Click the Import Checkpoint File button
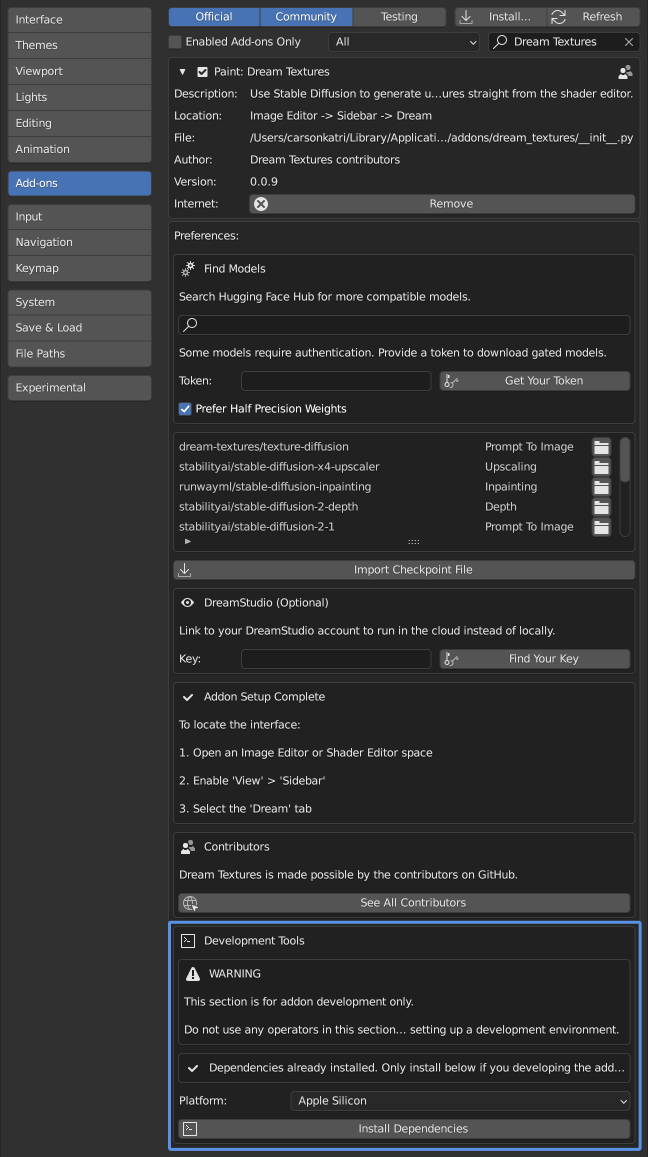 click(x=404, y=570)
